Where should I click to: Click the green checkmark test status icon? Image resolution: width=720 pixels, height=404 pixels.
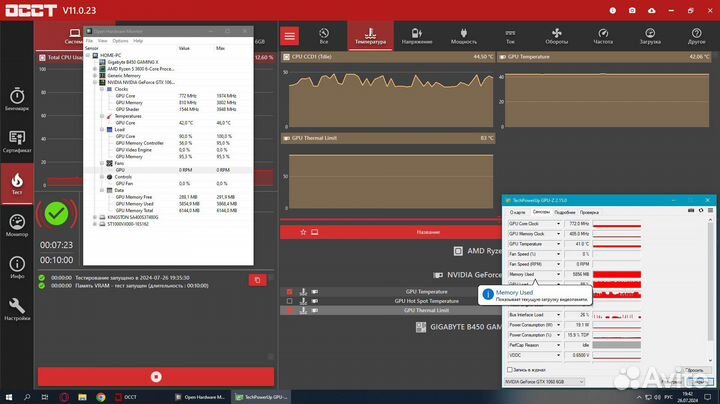pos(56,213)
